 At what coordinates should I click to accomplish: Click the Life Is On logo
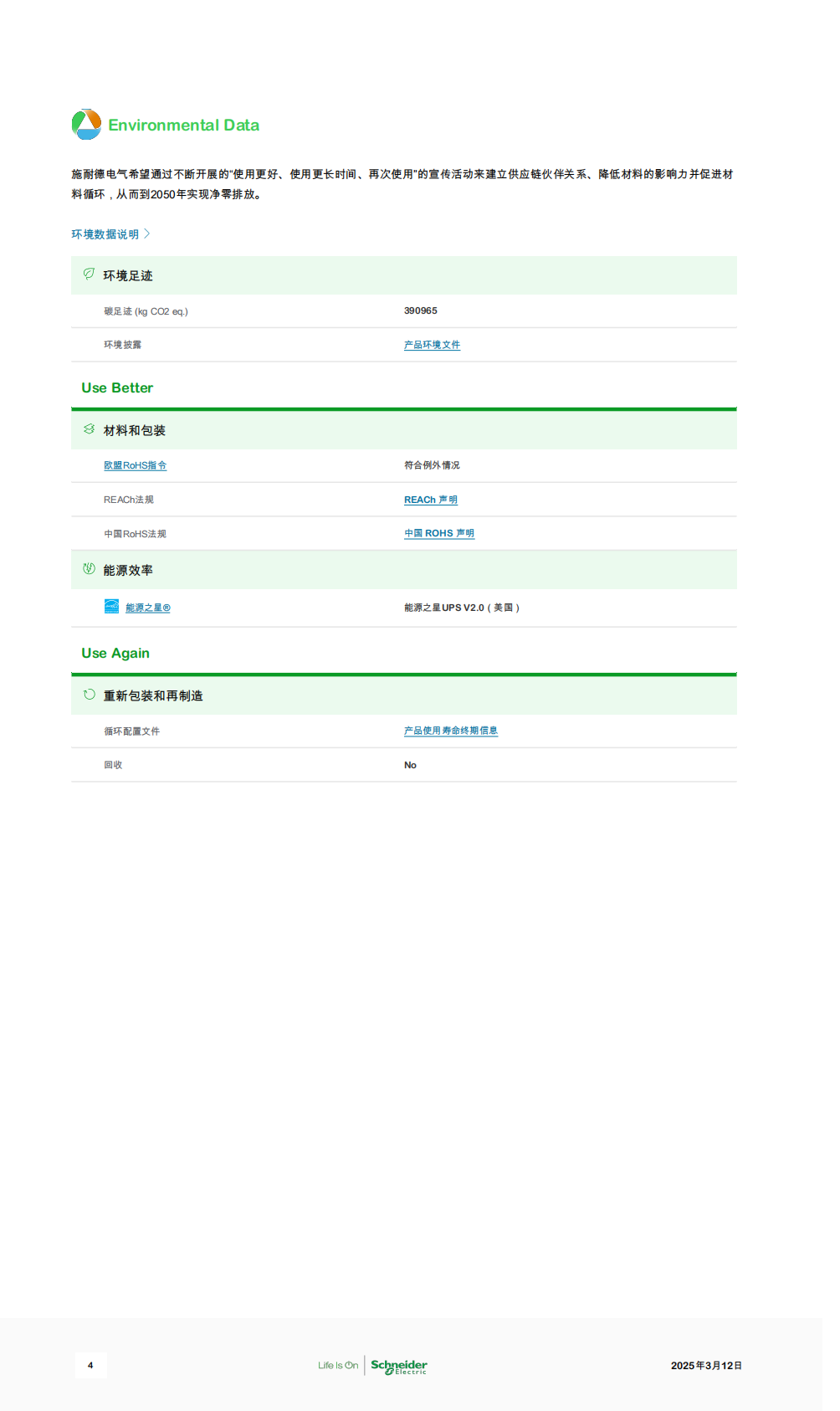click(338, 1366)
